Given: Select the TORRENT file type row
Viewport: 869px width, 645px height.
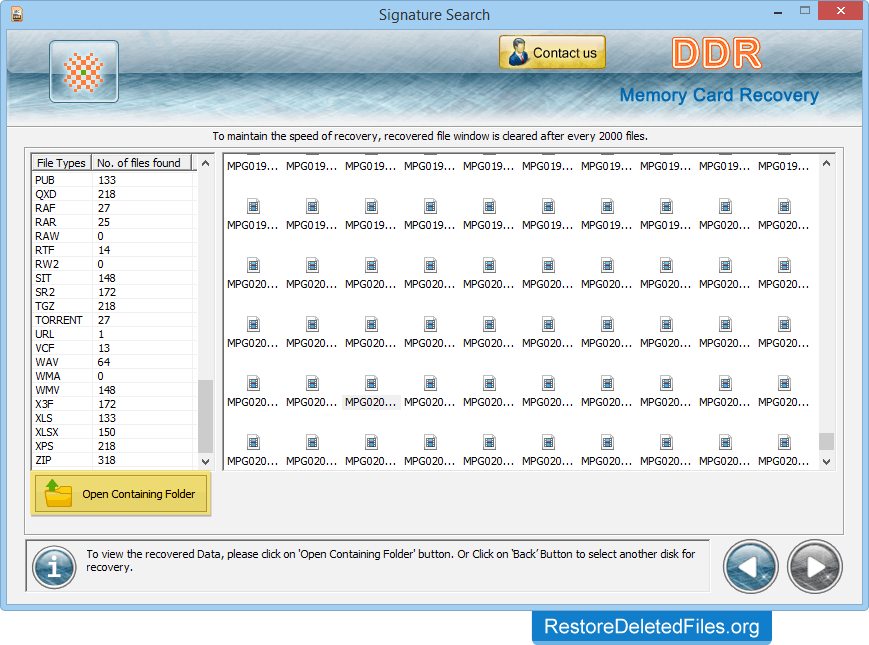Looking at the screenshot, I should tap(114, 320).
